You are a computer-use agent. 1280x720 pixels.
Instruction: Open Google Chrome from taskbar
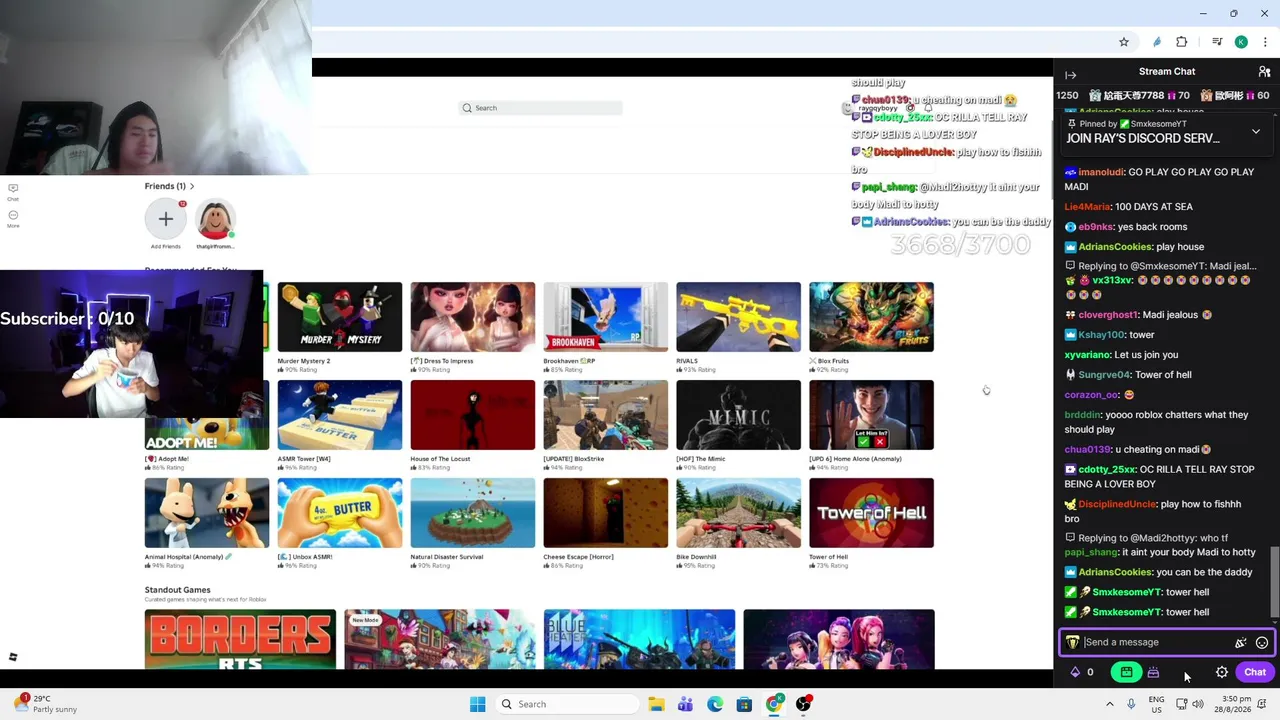click(x=774, y=705)
